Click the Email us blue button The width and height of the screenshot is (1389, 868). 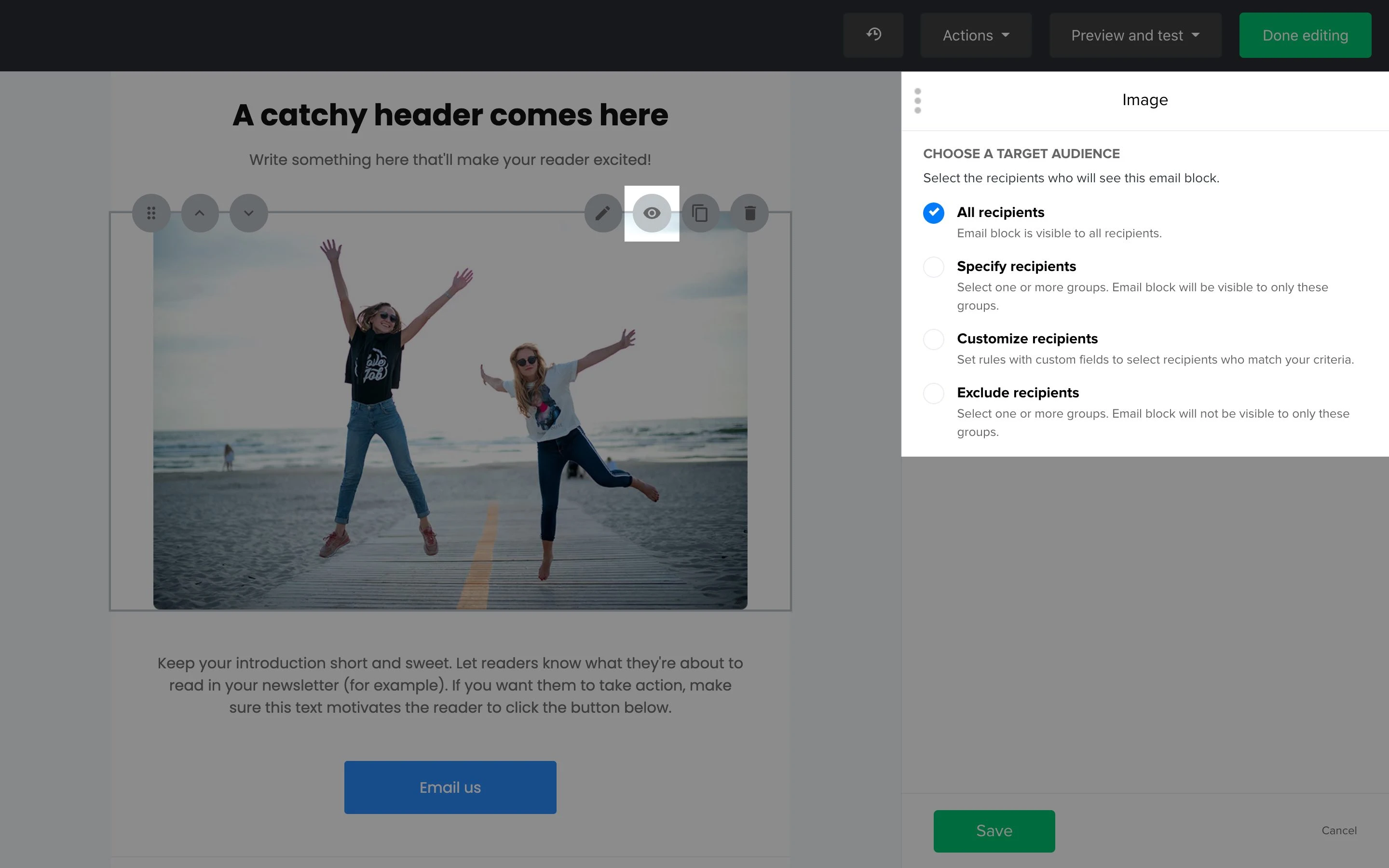click(x=450, y=787)
